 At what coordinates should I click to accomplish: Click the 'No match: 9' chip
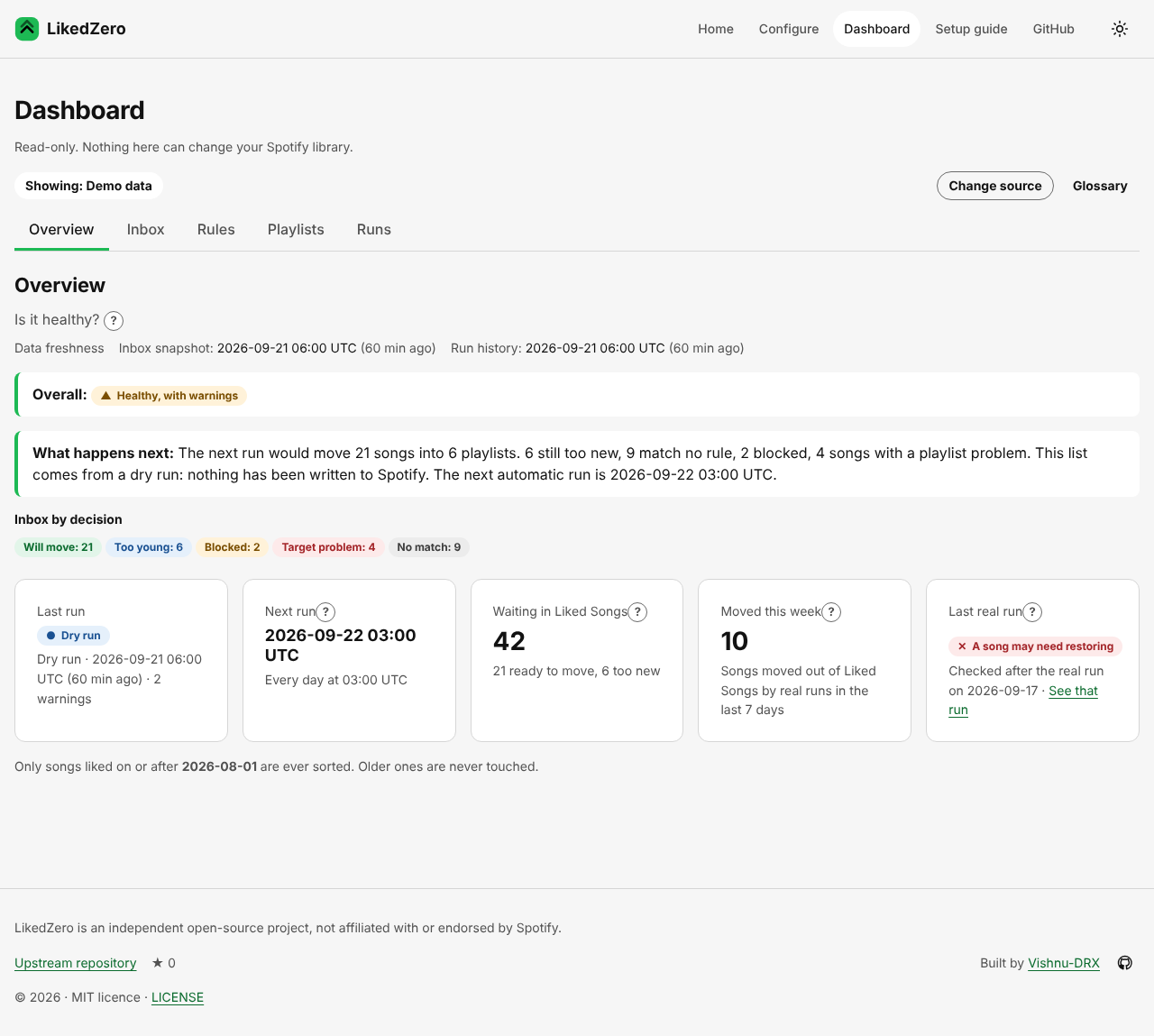[429, 547]
